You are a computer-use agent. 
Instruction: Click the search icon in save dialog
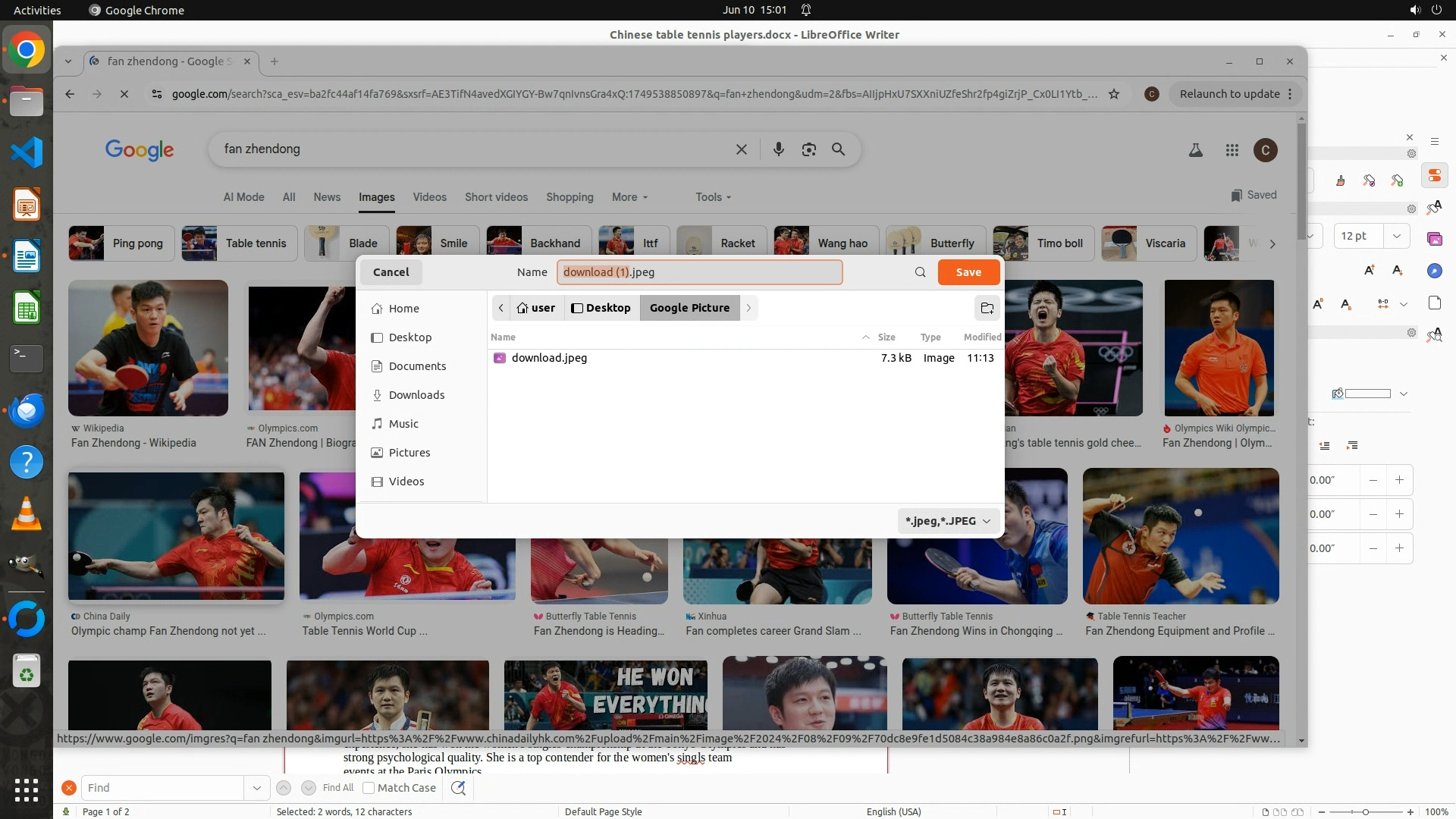(x=920, y=272)
